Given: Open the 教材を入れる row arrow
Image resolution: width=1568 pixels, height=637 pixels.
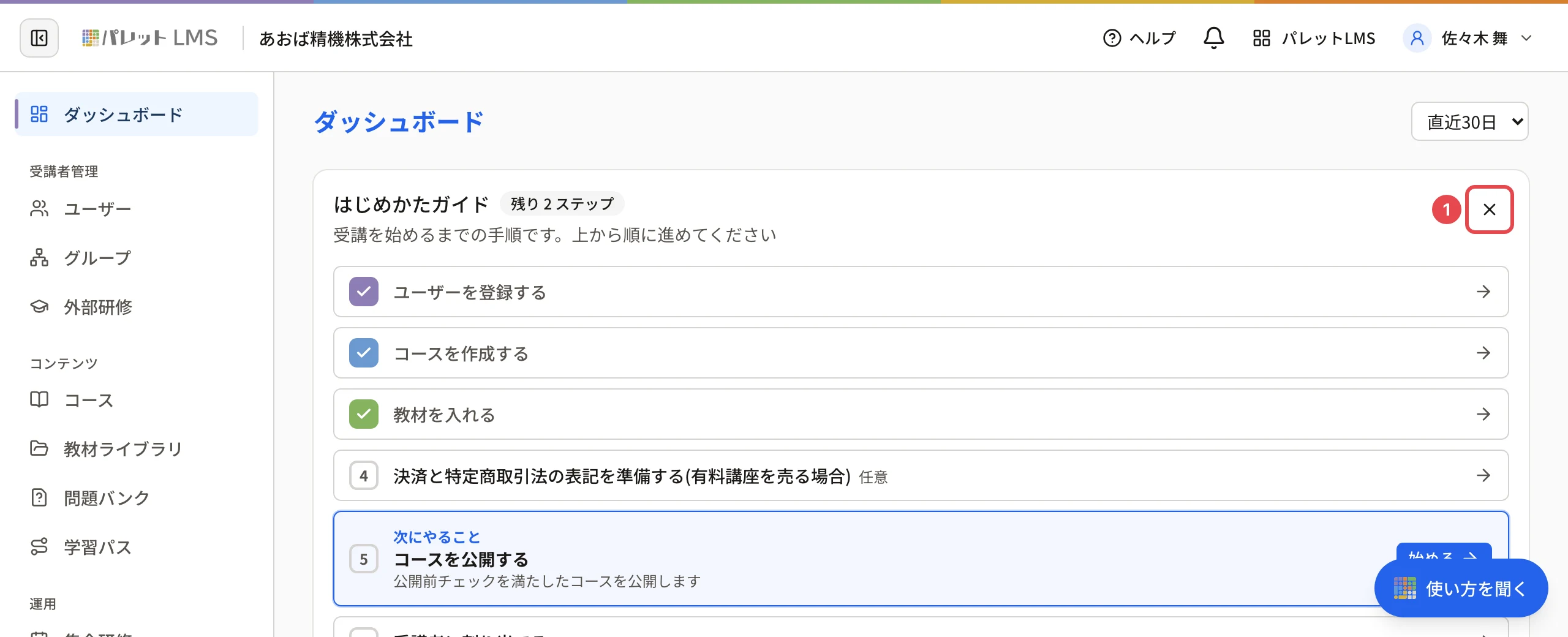Looking at the screenshot, I should 1483,414.
